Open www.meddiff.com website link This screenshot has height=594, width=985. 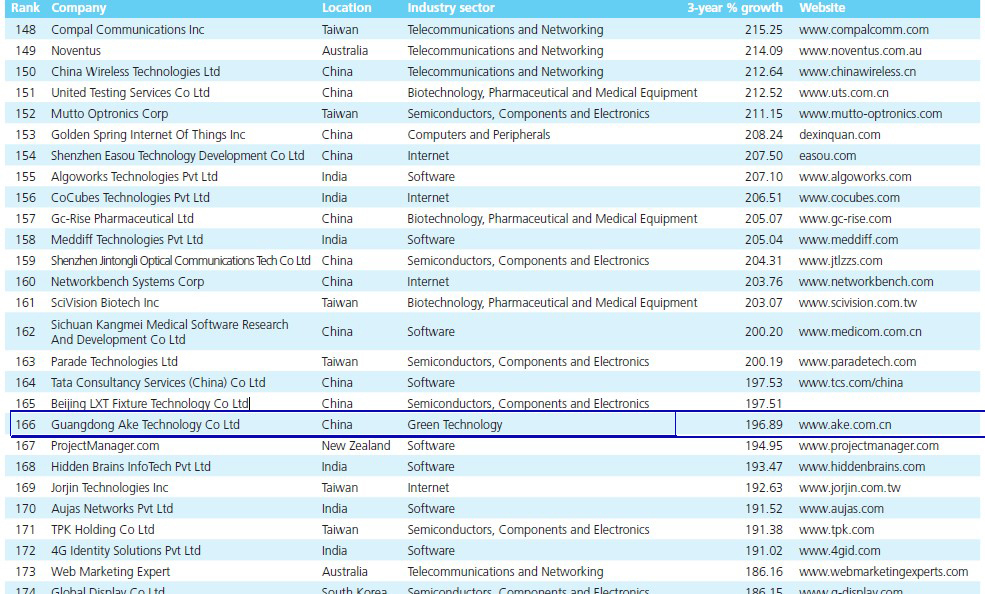[x=849, y=240]
